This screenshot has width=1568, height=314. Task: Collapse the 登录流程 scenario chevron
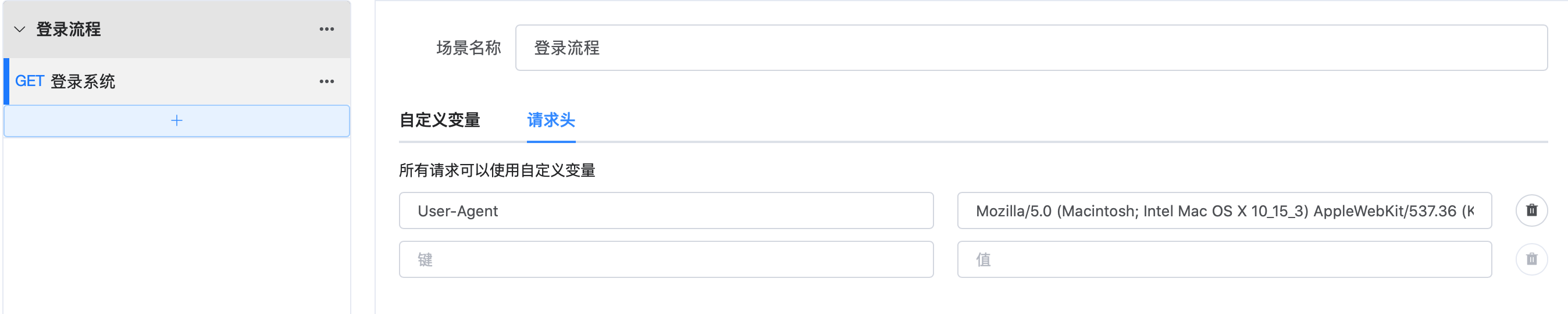(x=19, y=29)
